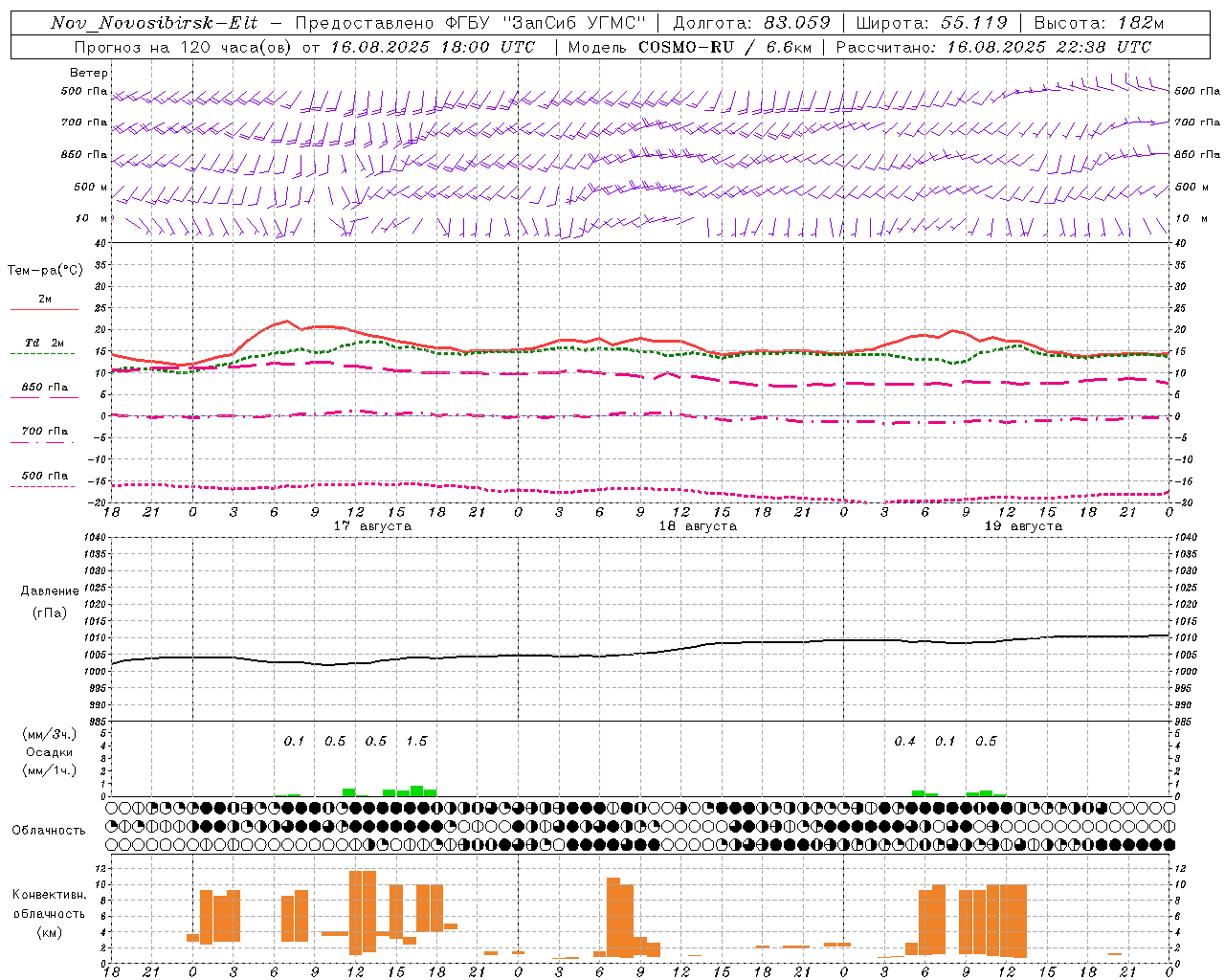Click the 500 гПа temperature legend label
1225x980 pixels.
click(x=45, y=475)
